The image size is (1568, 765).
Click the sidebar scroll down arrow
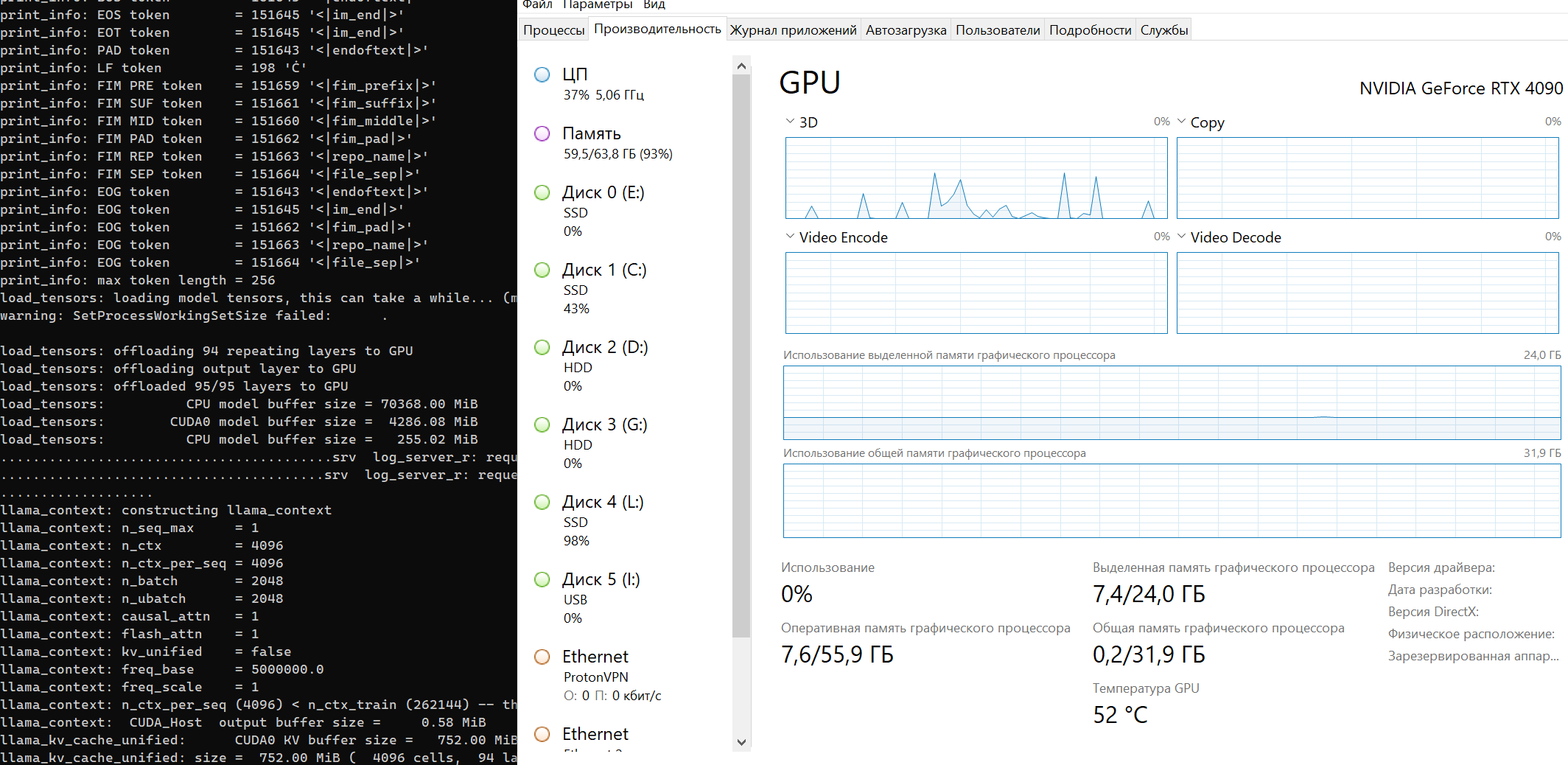[742, 742]
